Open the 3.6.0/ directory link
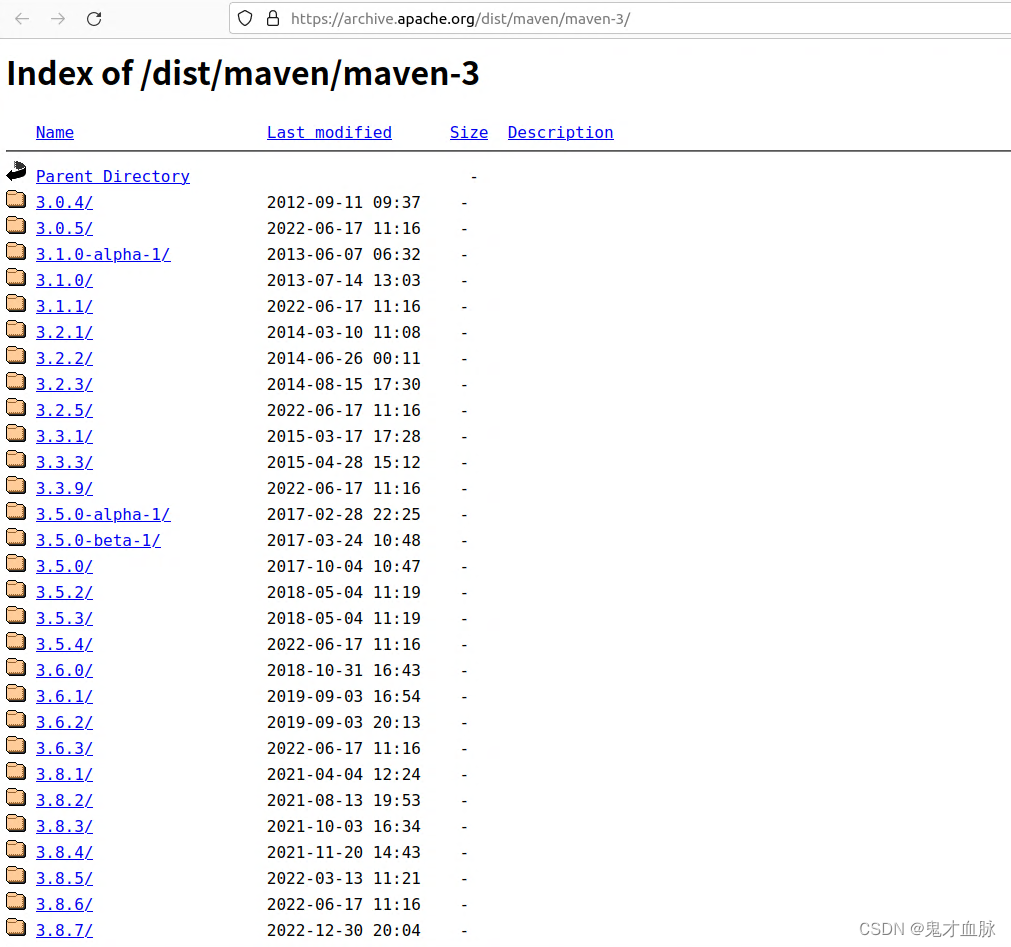Screen dimensions: 1011x947 pyautogui.click(x=64, y=670)
